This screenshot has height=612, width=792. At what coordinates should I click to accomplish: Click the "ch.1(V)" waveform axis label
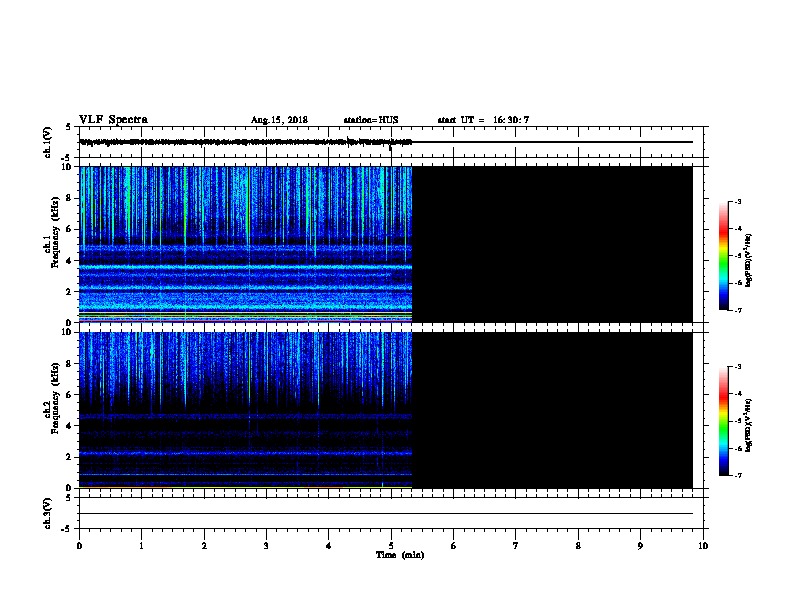47,142
